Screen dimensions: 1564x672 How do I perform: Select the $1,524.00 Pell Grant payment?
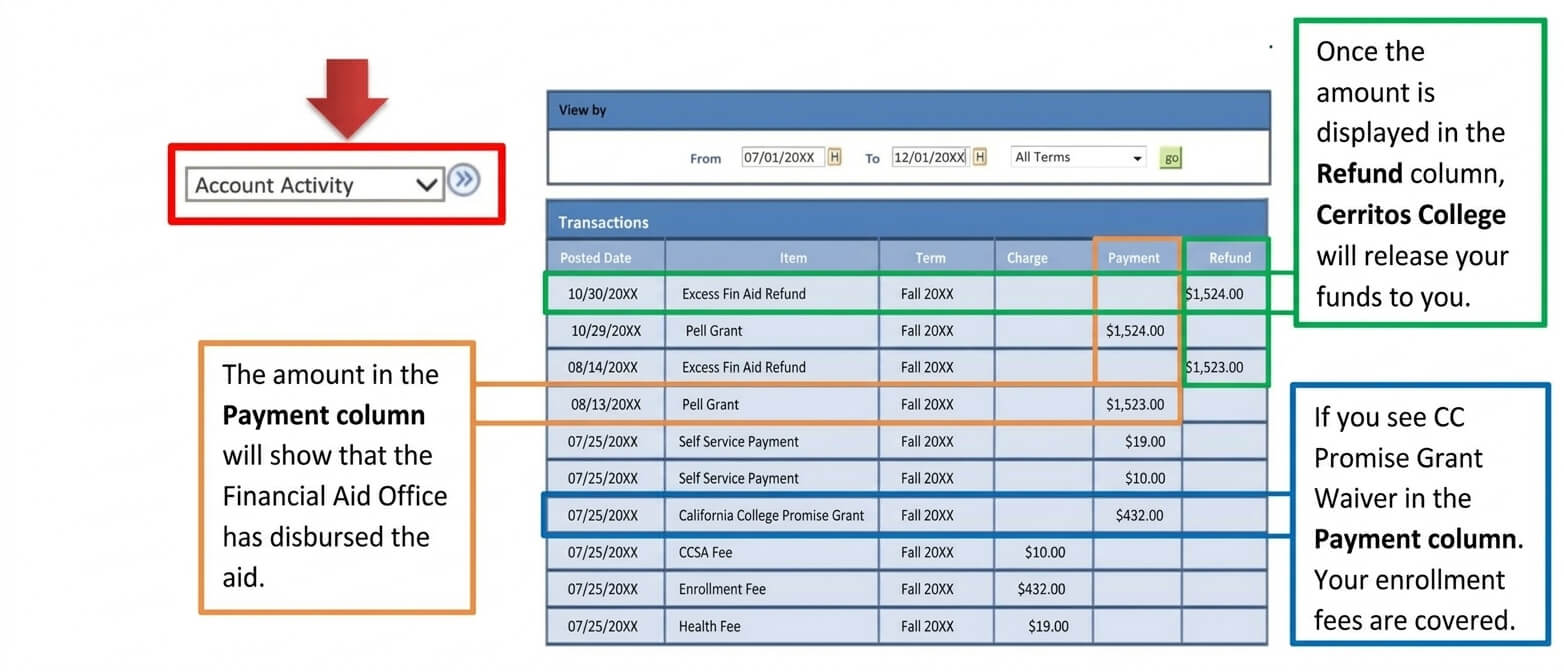click(1135, 330)
